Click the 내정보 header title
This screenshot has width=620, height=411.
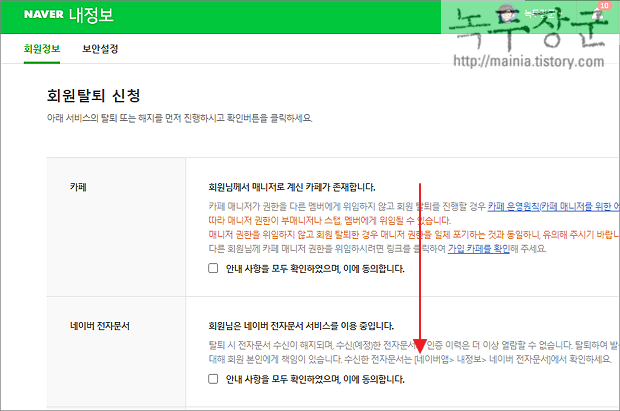tap(91, 15)
